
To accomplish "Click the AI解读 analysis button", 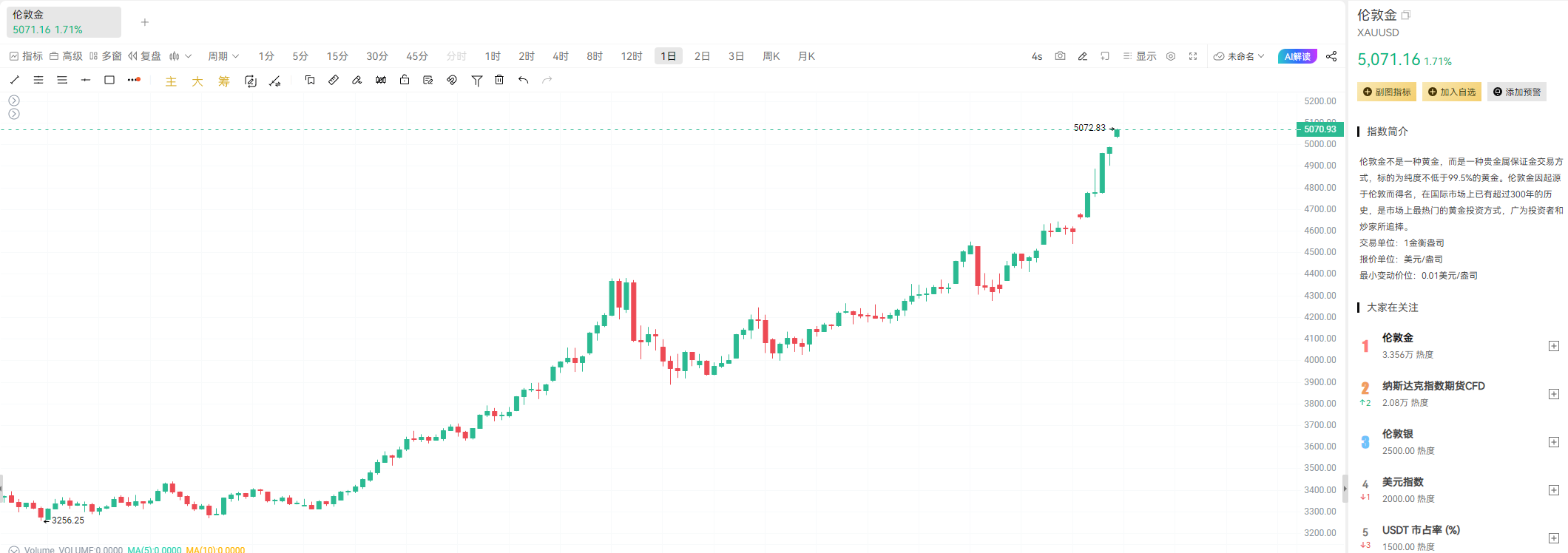I will [1297, 55].
